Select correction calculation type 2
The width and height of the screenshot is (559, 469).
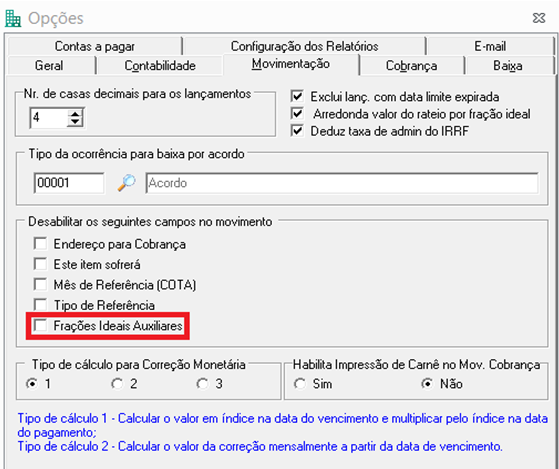117,384
